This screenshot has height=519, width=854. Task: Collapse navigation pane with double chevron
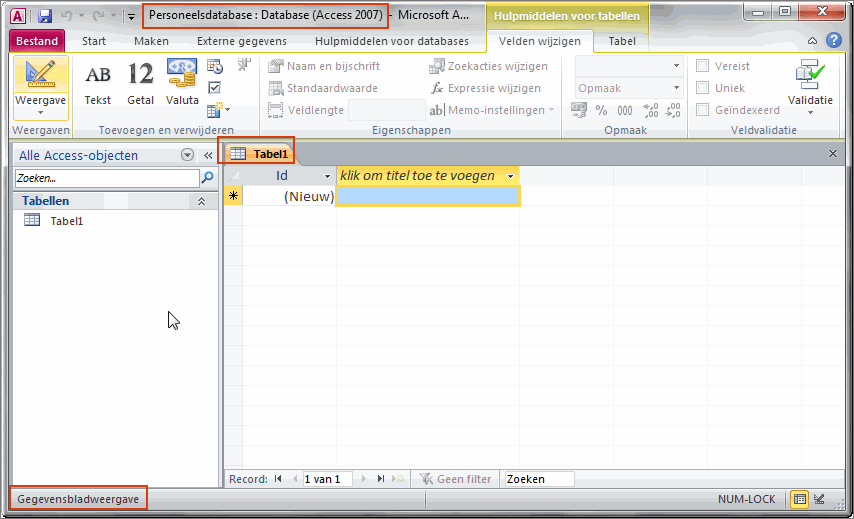[208, 155]
